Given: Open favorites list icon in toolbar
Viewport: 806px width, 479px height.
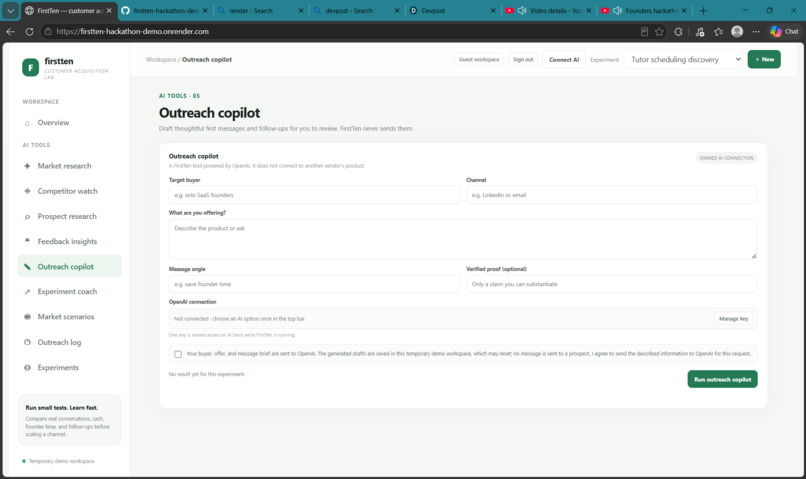Looking at the screenshot, I should pyautogui.click(x=718, y=32).
